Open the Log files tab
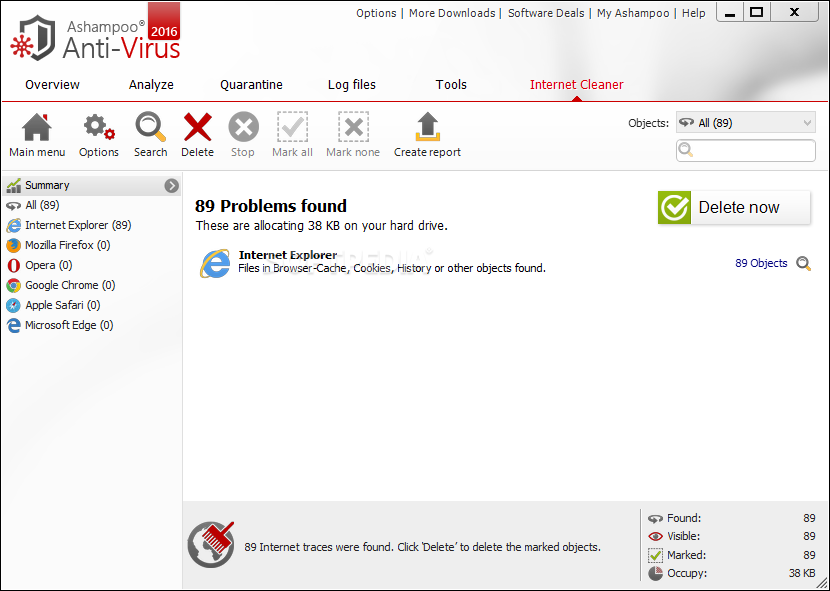830x591 pixels. click(352, 85)
